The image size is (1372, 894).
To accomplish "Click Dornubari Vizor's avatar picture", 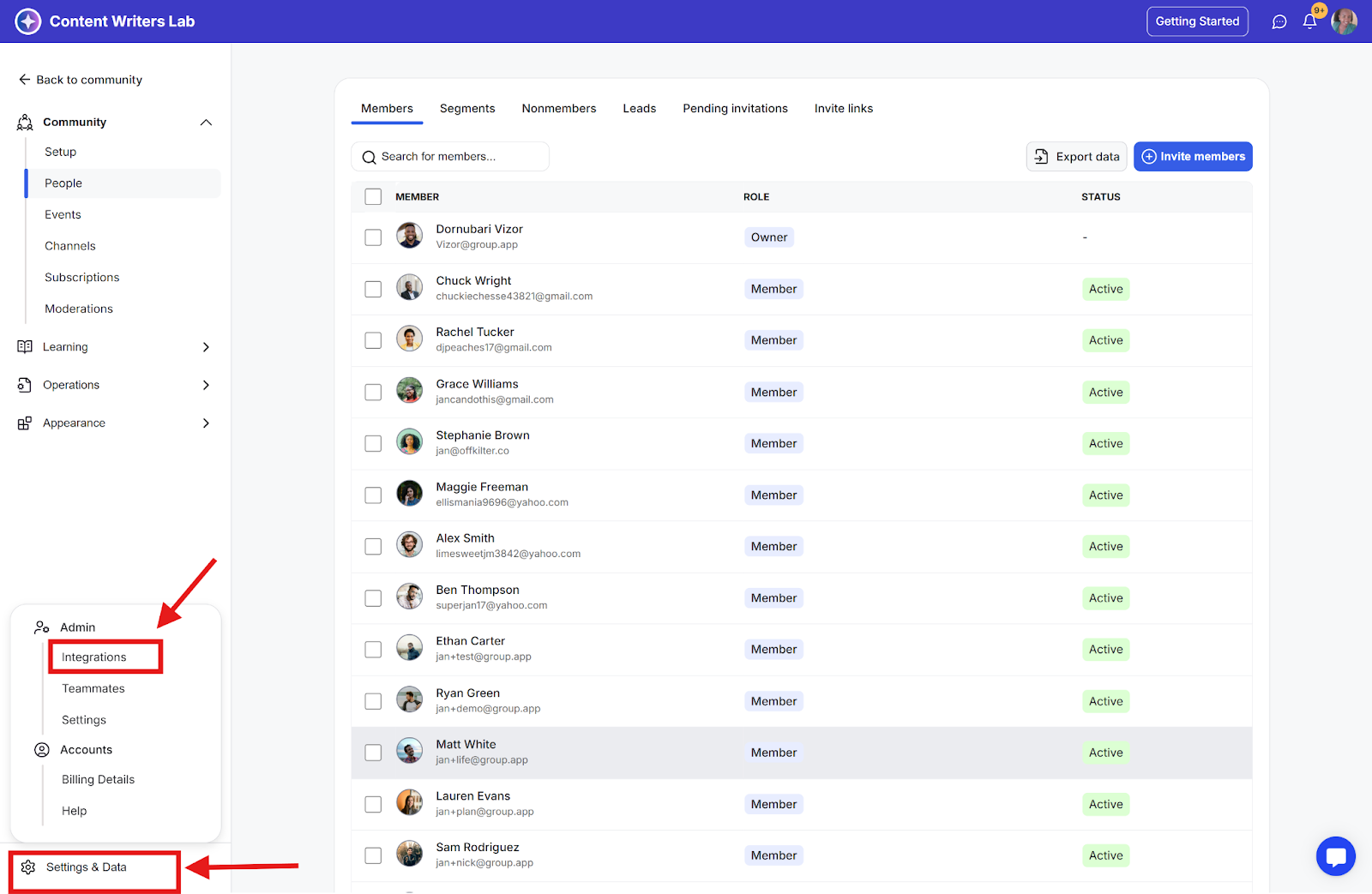I will pos(409,236).
